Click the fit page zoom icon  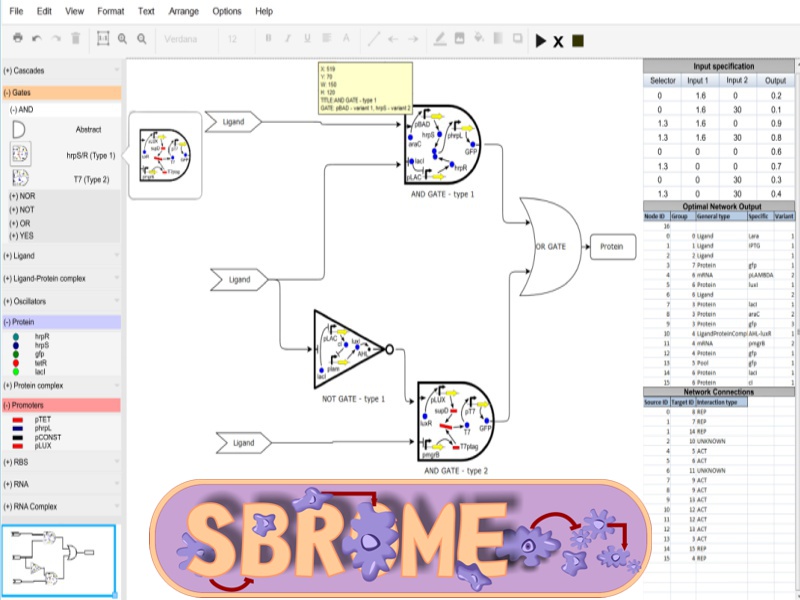(101, 39)
